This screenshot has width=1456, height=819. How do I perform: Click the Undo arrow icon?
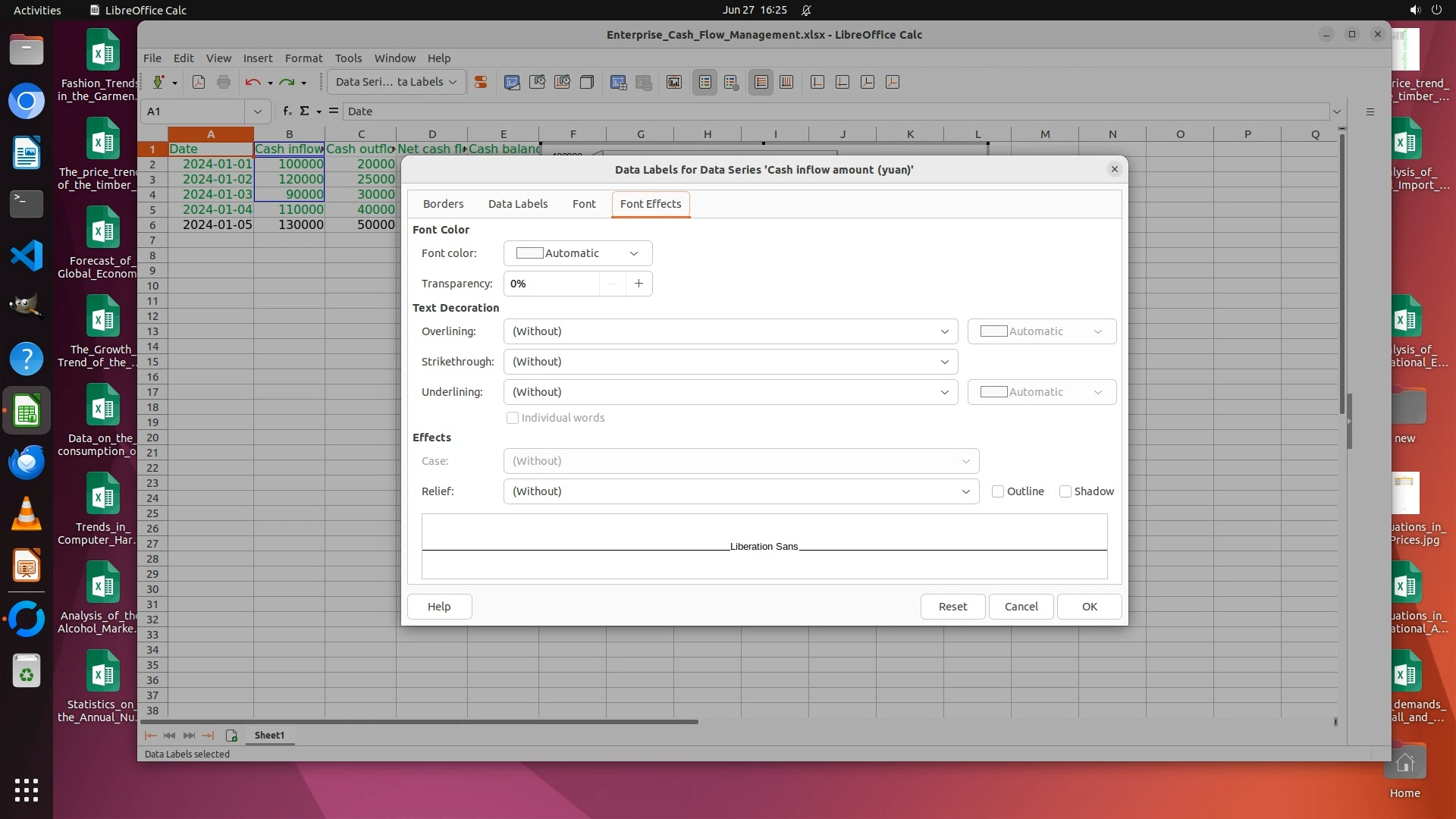pos(253,82)
